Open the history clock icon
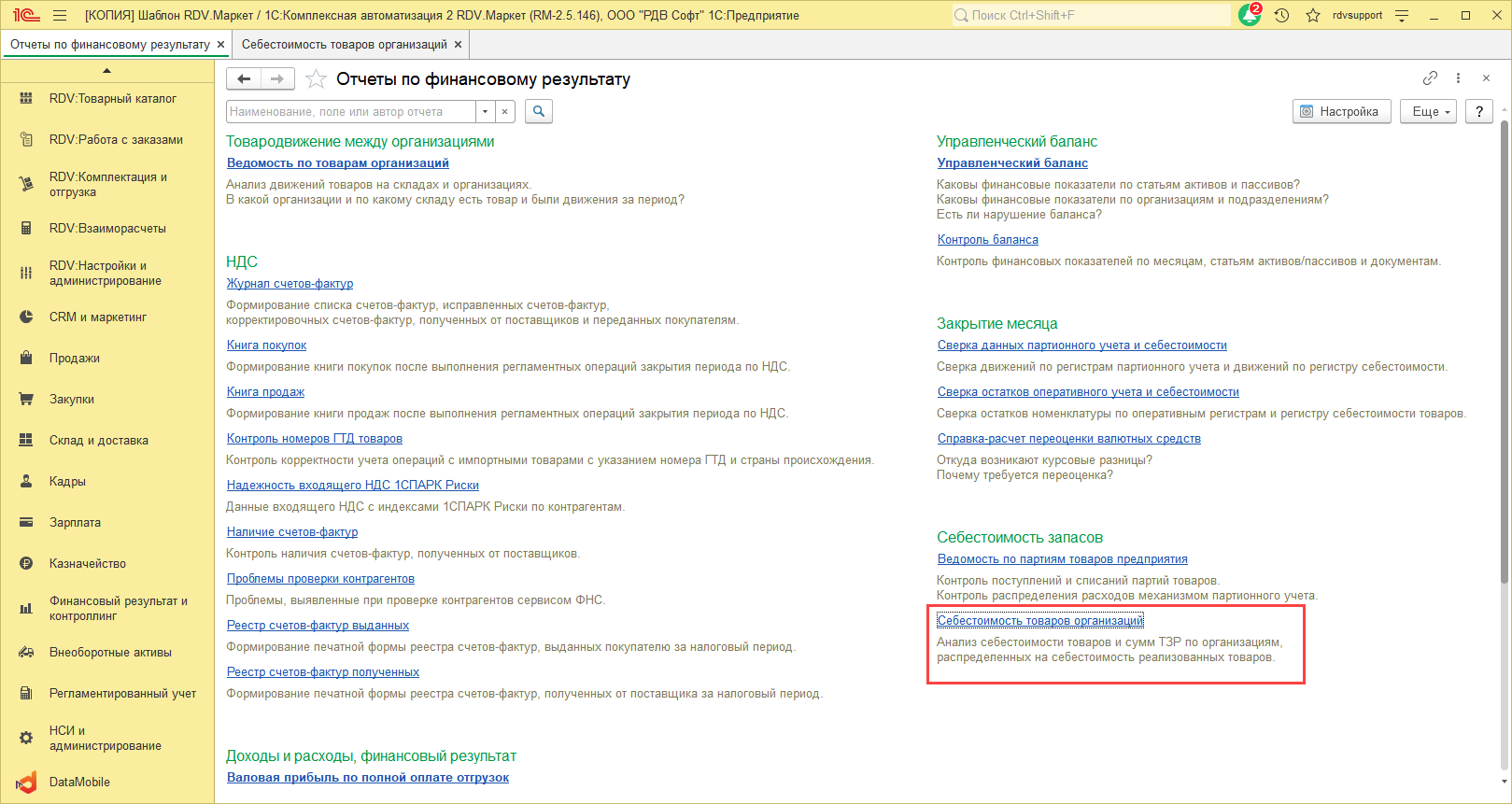This screenshot has width=1512, height=804. (x=1281, y=16)
